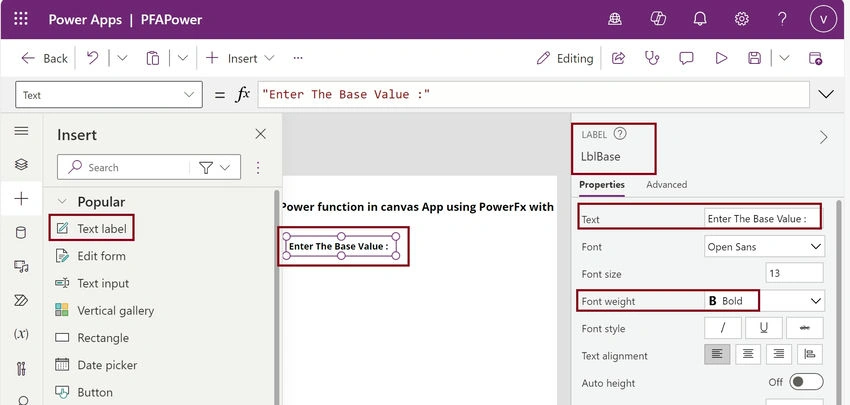
Task: Toggle strikethrough font style
Action: 805,328
